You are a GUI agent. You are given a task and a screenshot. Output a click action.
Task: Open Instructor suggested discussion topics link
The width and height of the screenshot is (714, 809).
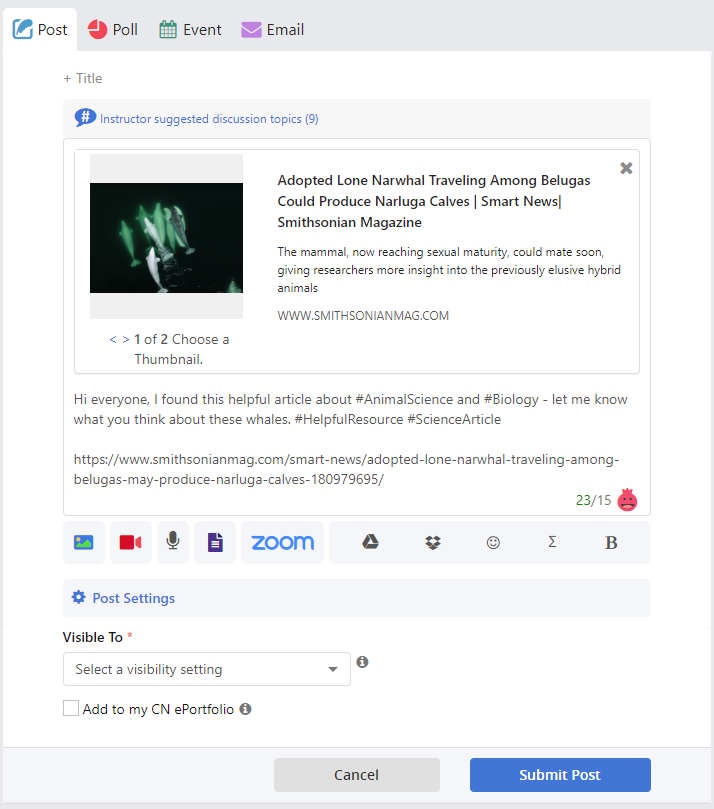click(x=209, y=119)
